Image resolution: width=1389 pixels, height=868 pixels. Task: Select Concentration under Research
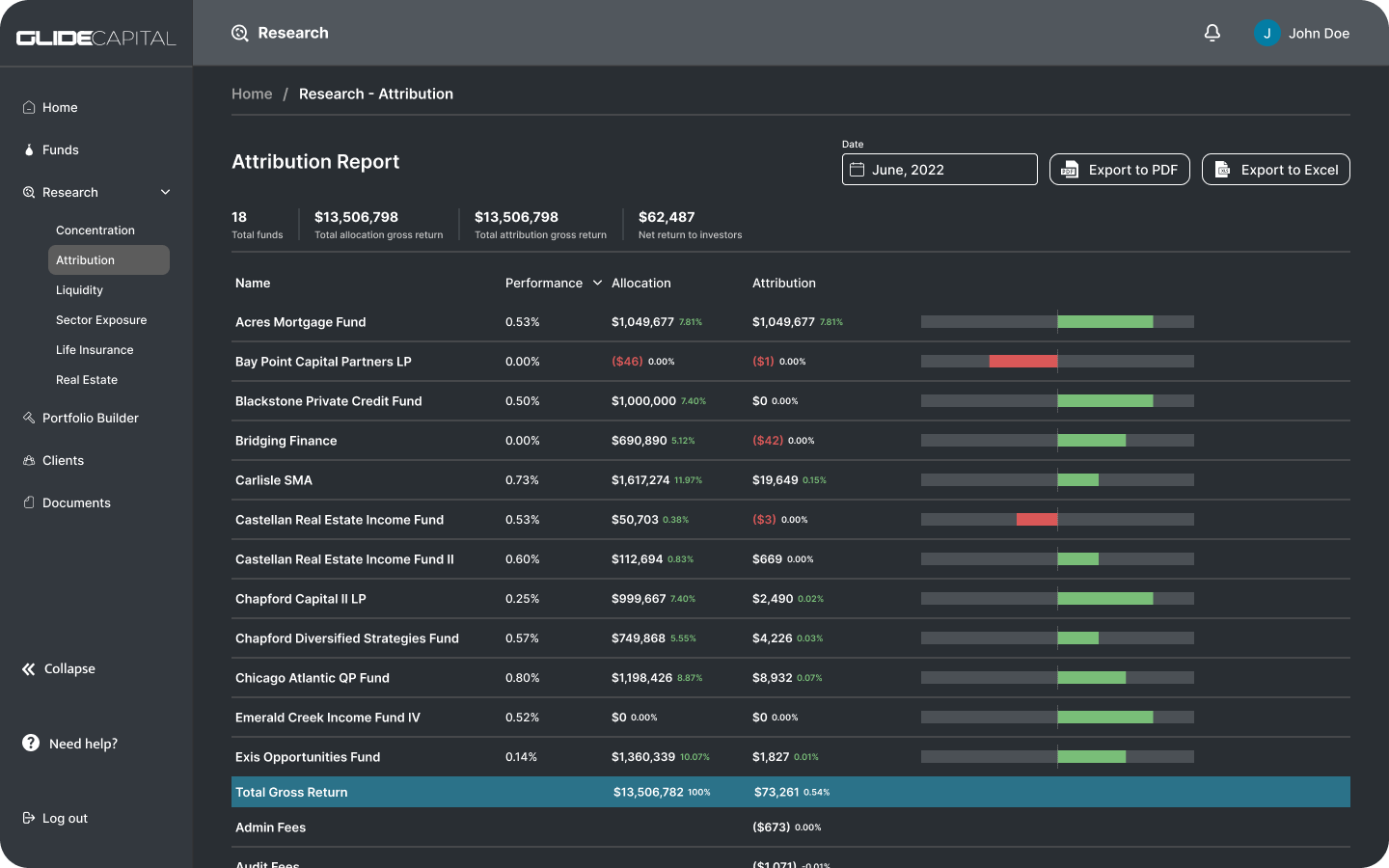95,231
